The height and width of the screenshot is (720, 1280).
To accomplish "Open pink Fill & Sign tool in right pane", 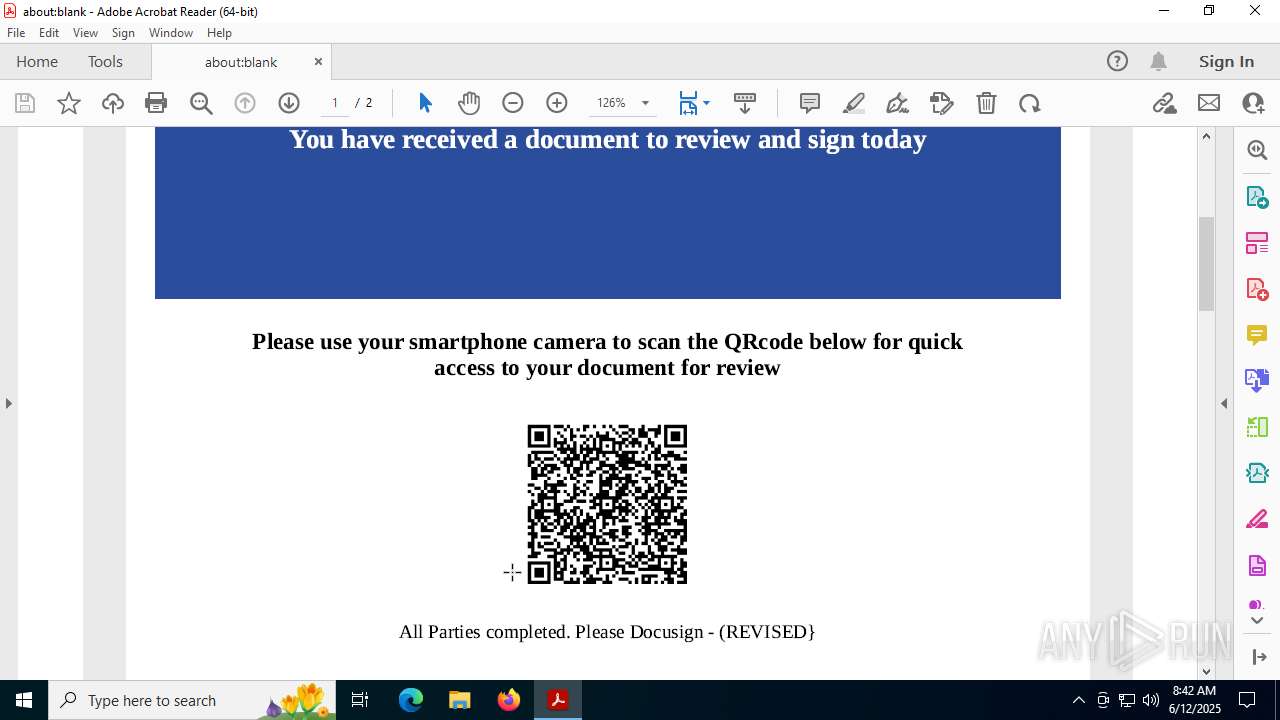I will 1257,520.
